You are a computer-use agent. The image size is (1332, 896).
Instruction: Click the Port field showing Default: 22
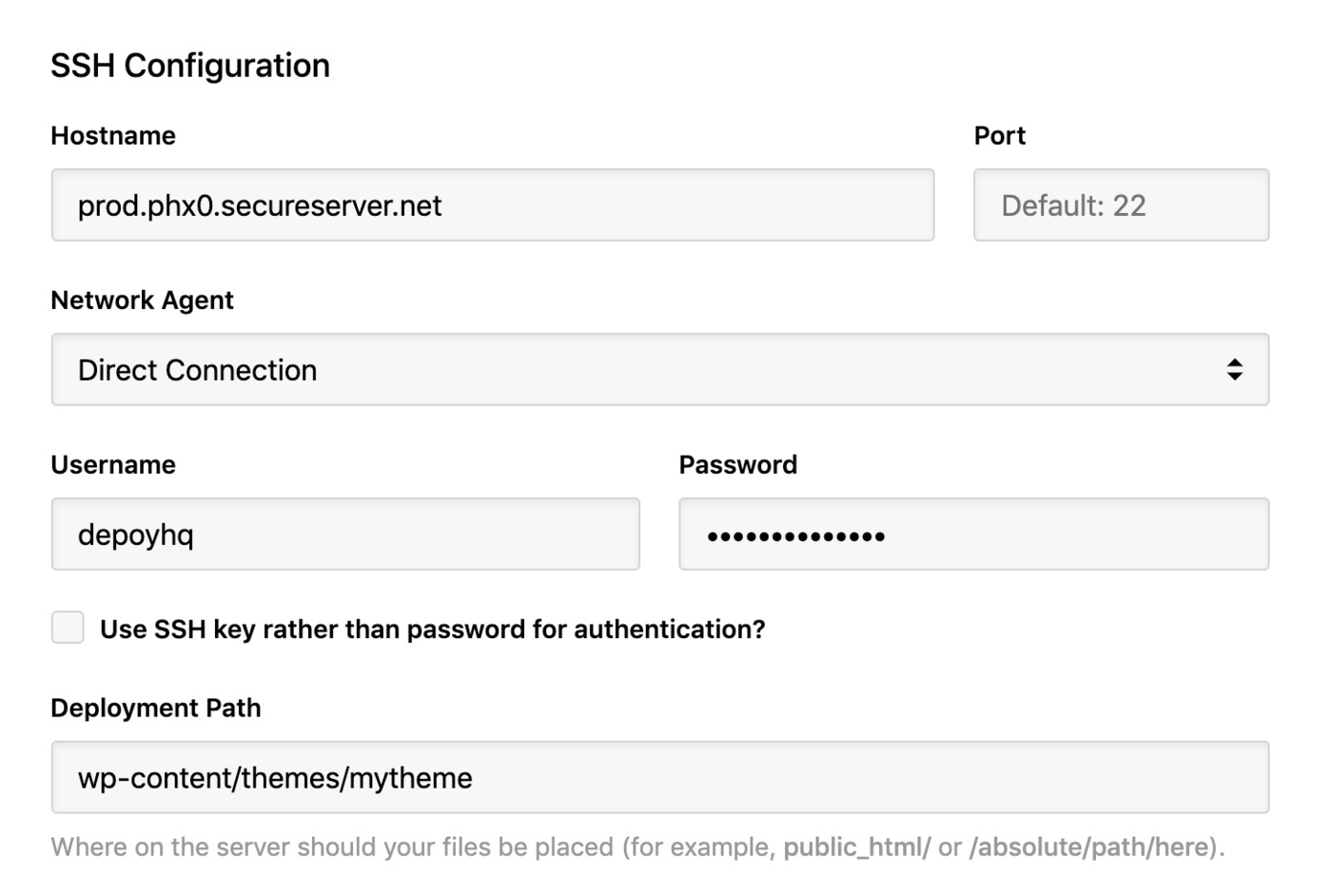coord(1121,205)
